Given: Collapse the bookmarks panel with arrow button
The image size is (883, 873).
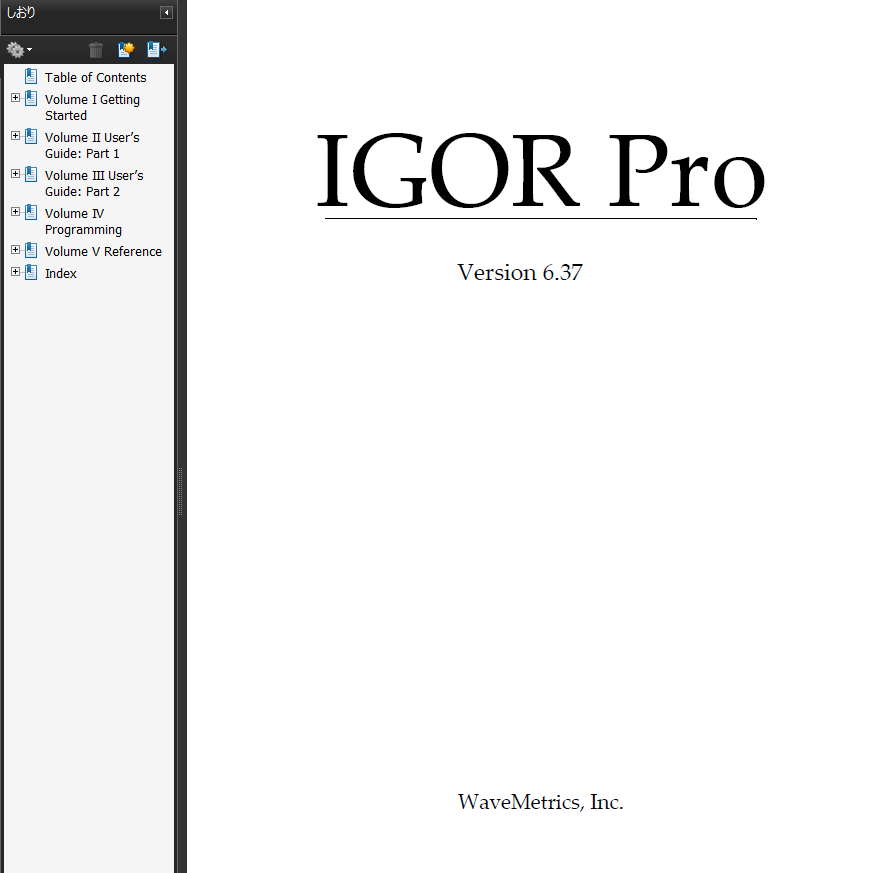Looking at the screenshot, I should click(166, 13).
